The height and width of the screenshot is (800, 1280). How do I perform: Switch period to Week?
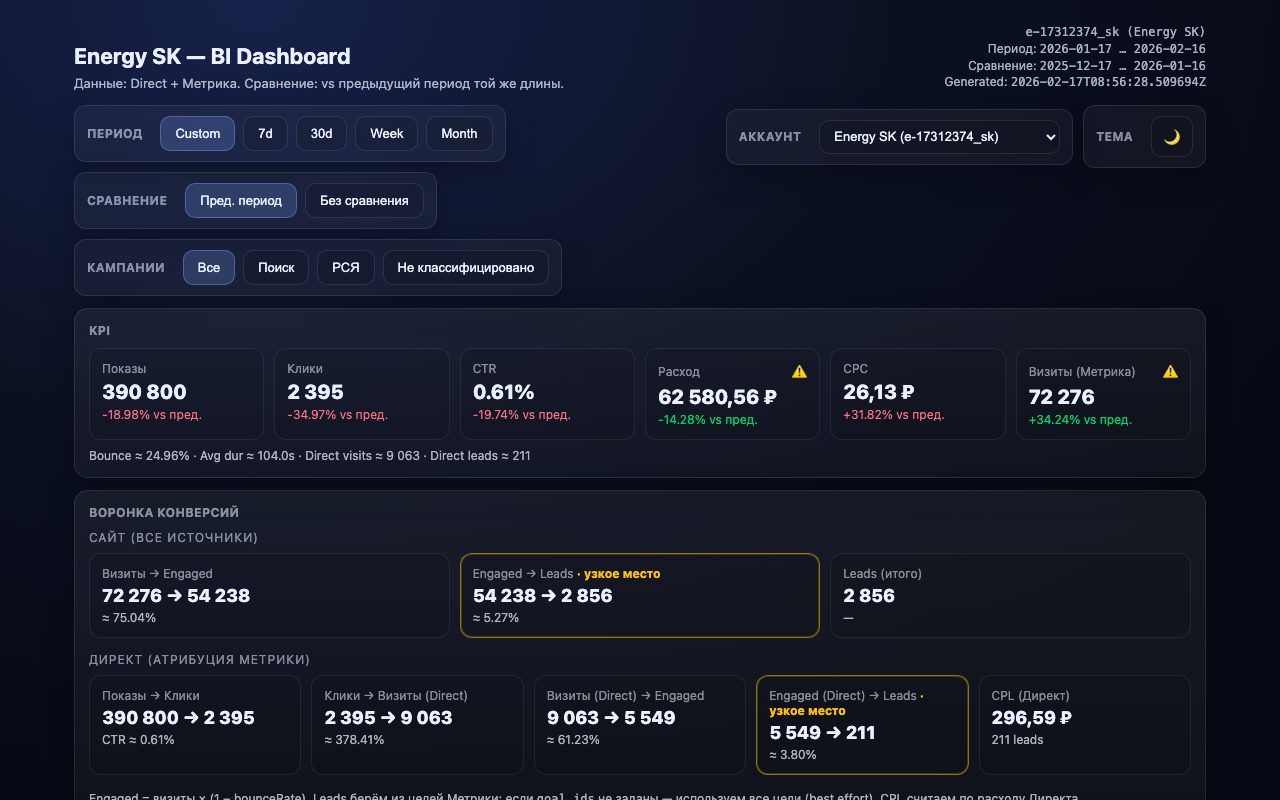(x=386, y=133)
